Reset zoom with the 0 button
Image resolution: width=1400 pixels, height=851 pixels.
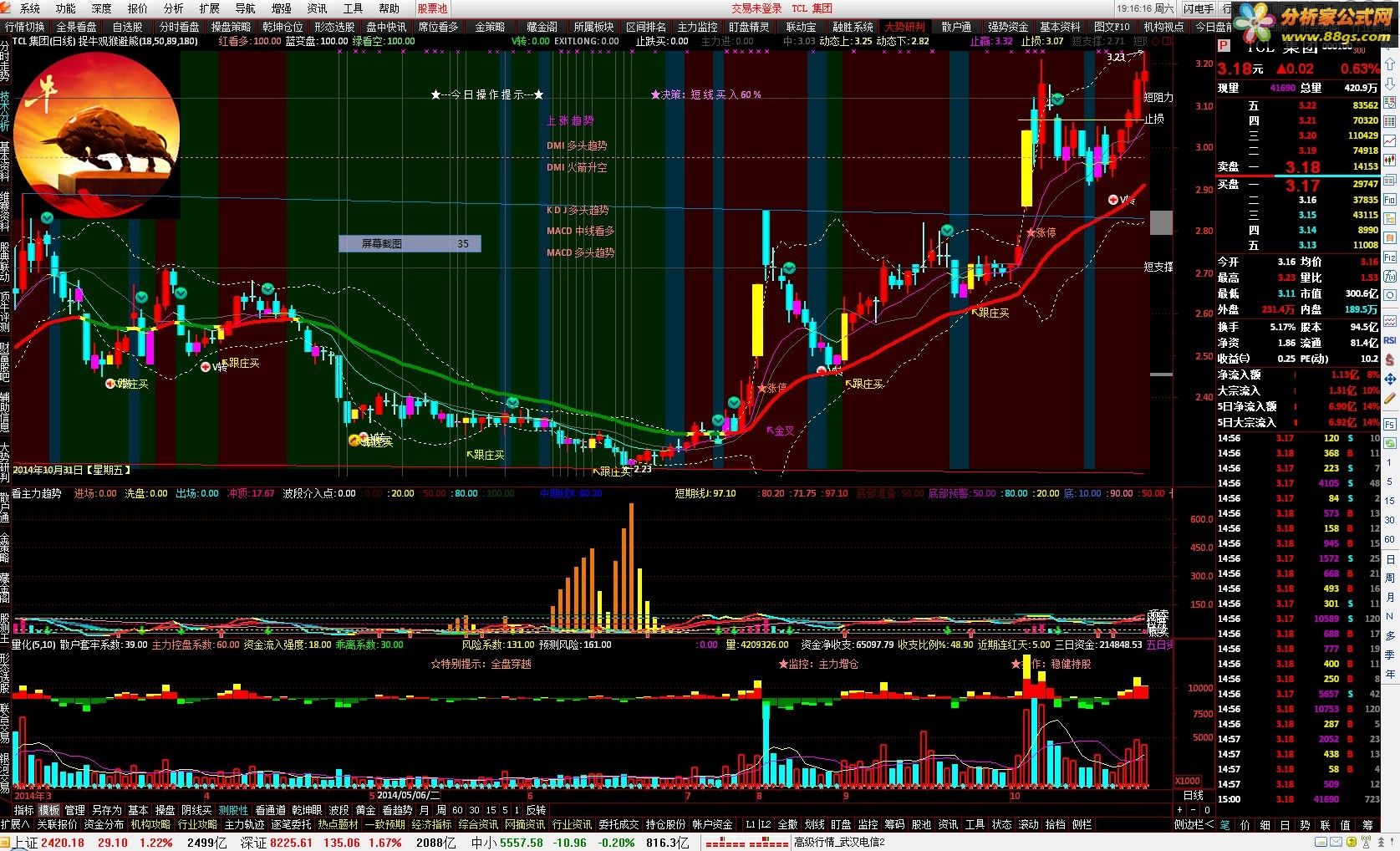(1207, 810)
